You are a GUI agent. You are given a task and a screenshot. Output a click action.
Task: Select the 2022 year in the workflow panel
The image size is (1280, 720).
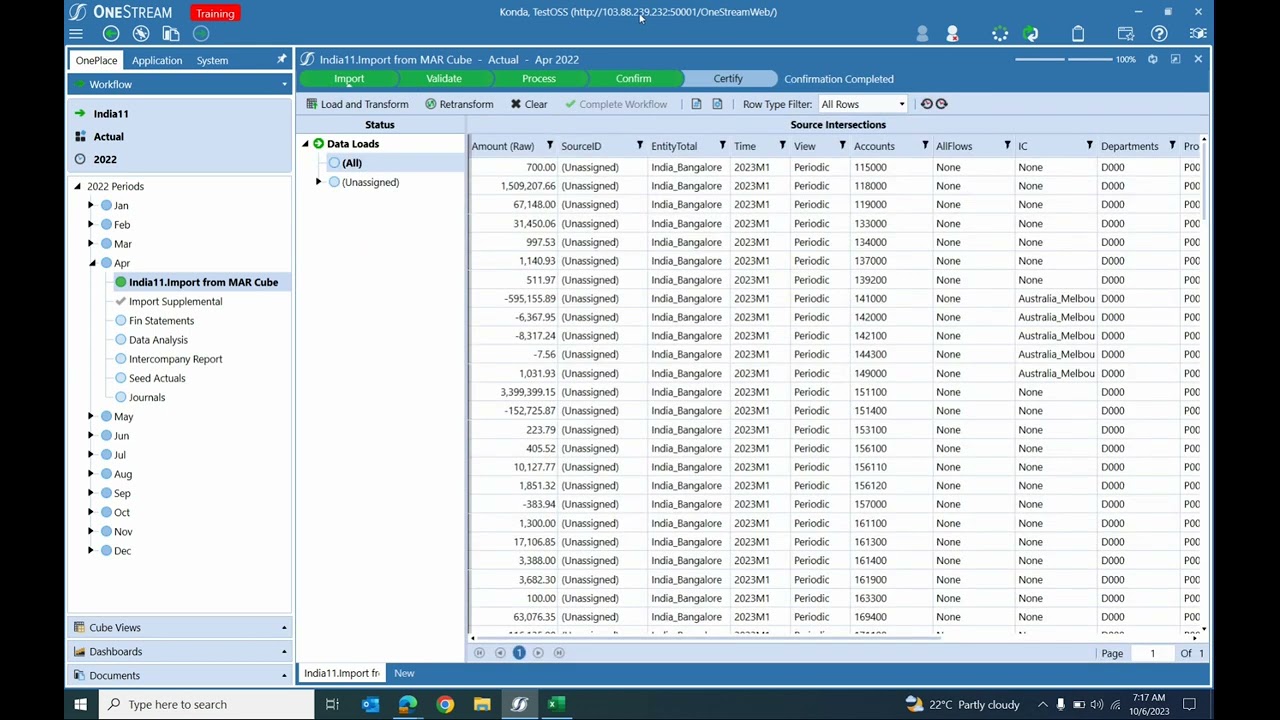[105, 160]
